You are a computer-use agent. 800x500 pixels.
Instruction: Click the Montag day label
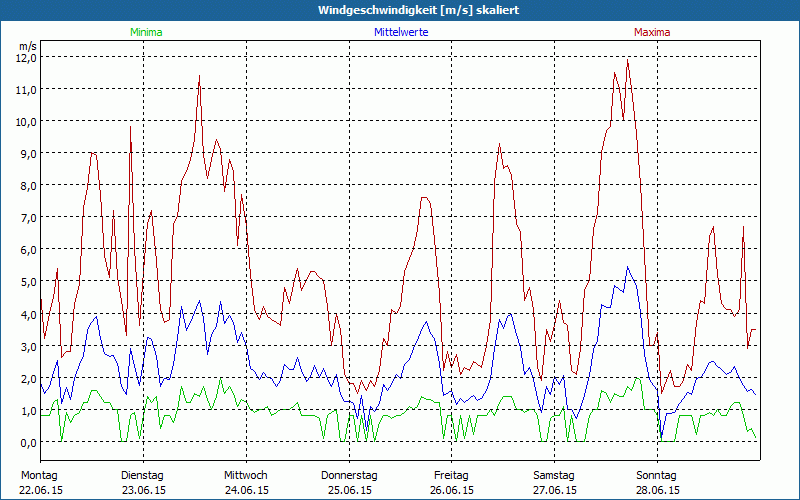coord(40,475)
